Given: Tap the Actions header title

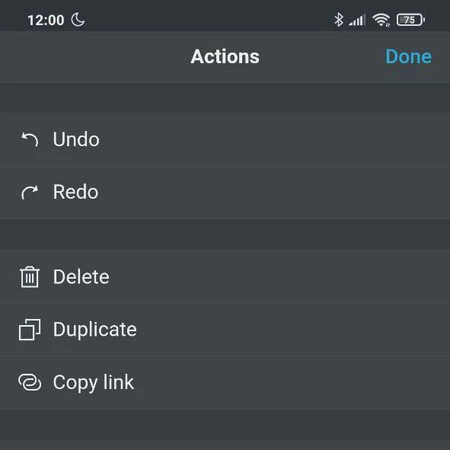Looking at the screenshot, I should (225, 56).
